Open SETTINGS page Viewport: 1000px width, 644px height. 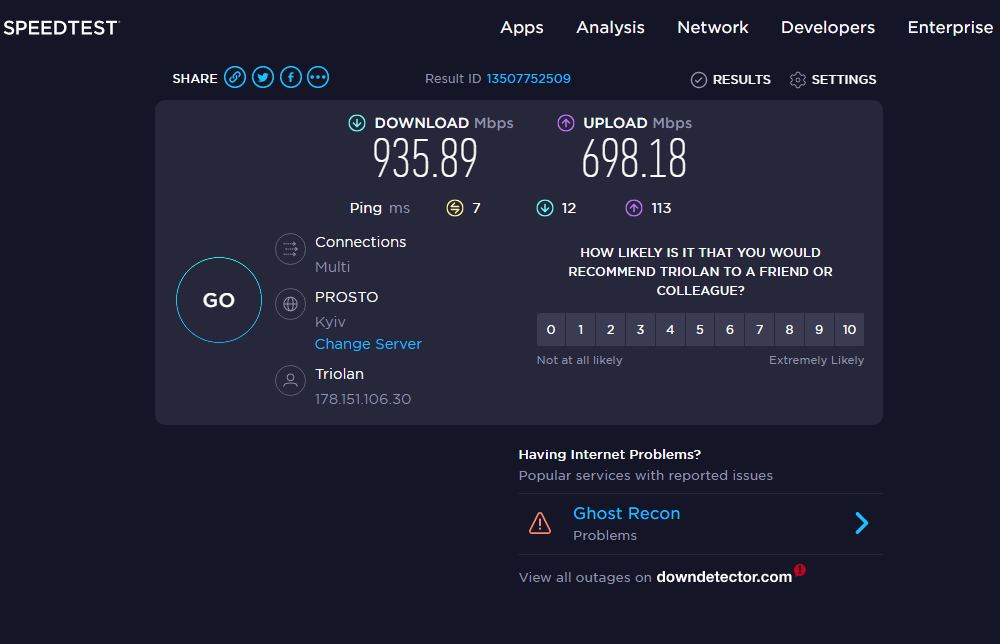click(x=843, y=80)
